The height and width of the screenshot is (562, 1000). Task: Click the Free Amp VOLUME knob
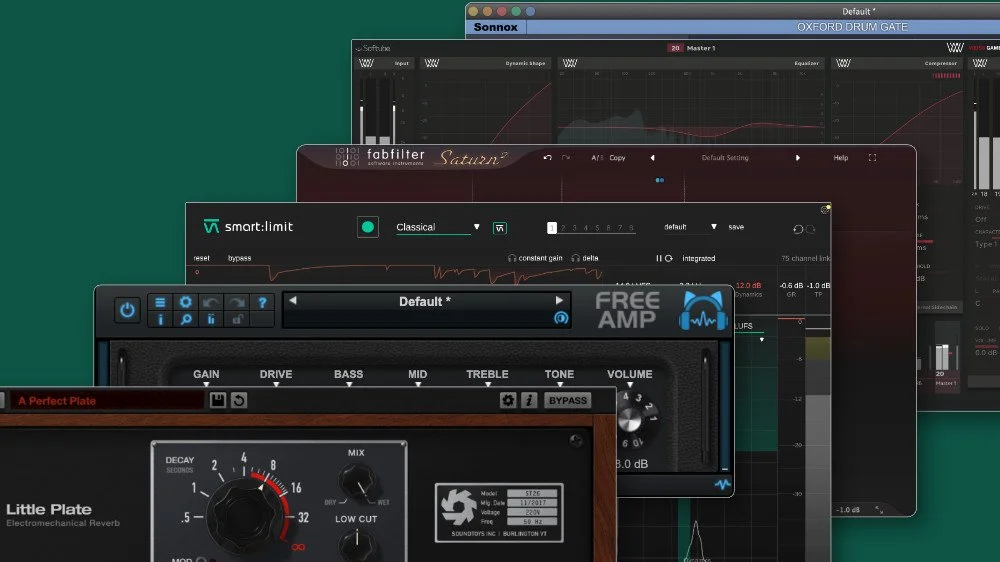(x=629, y=420)
